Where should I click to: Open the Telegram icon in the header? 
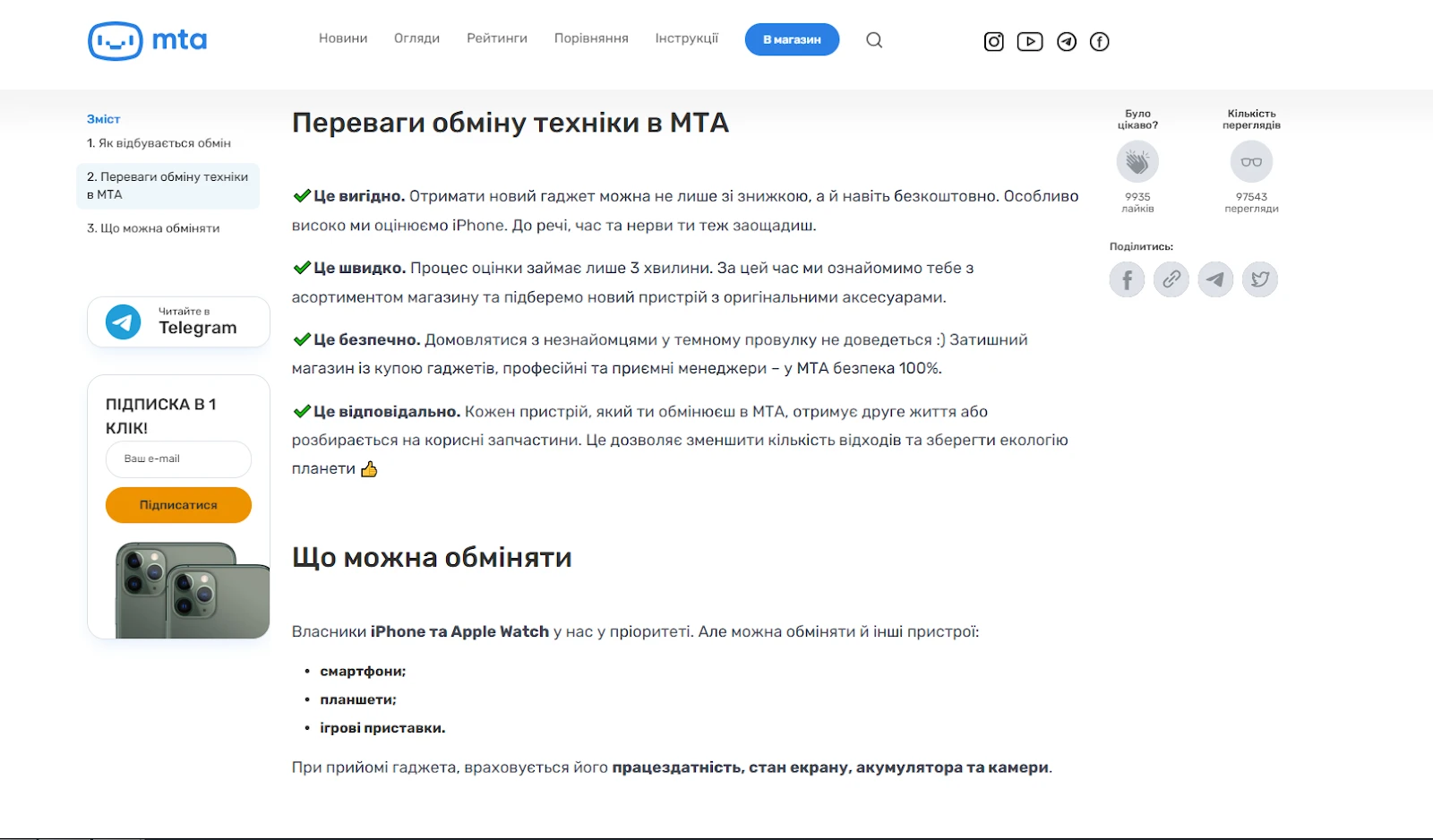pos(1066,41)
